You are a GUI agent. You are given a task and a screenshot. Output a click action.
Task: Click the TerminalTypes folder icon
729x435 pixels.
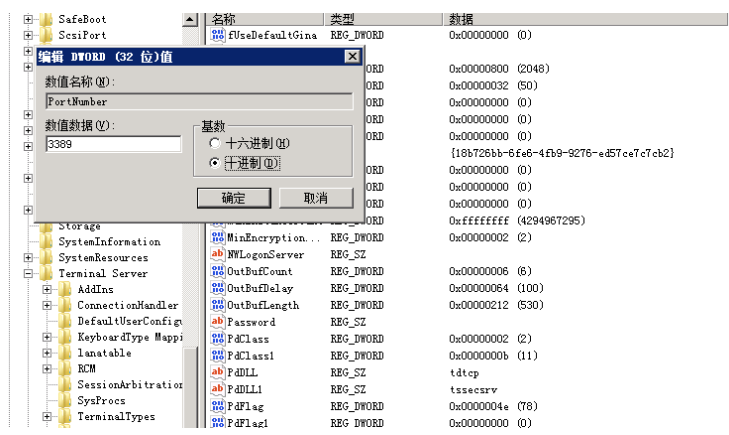65,416
